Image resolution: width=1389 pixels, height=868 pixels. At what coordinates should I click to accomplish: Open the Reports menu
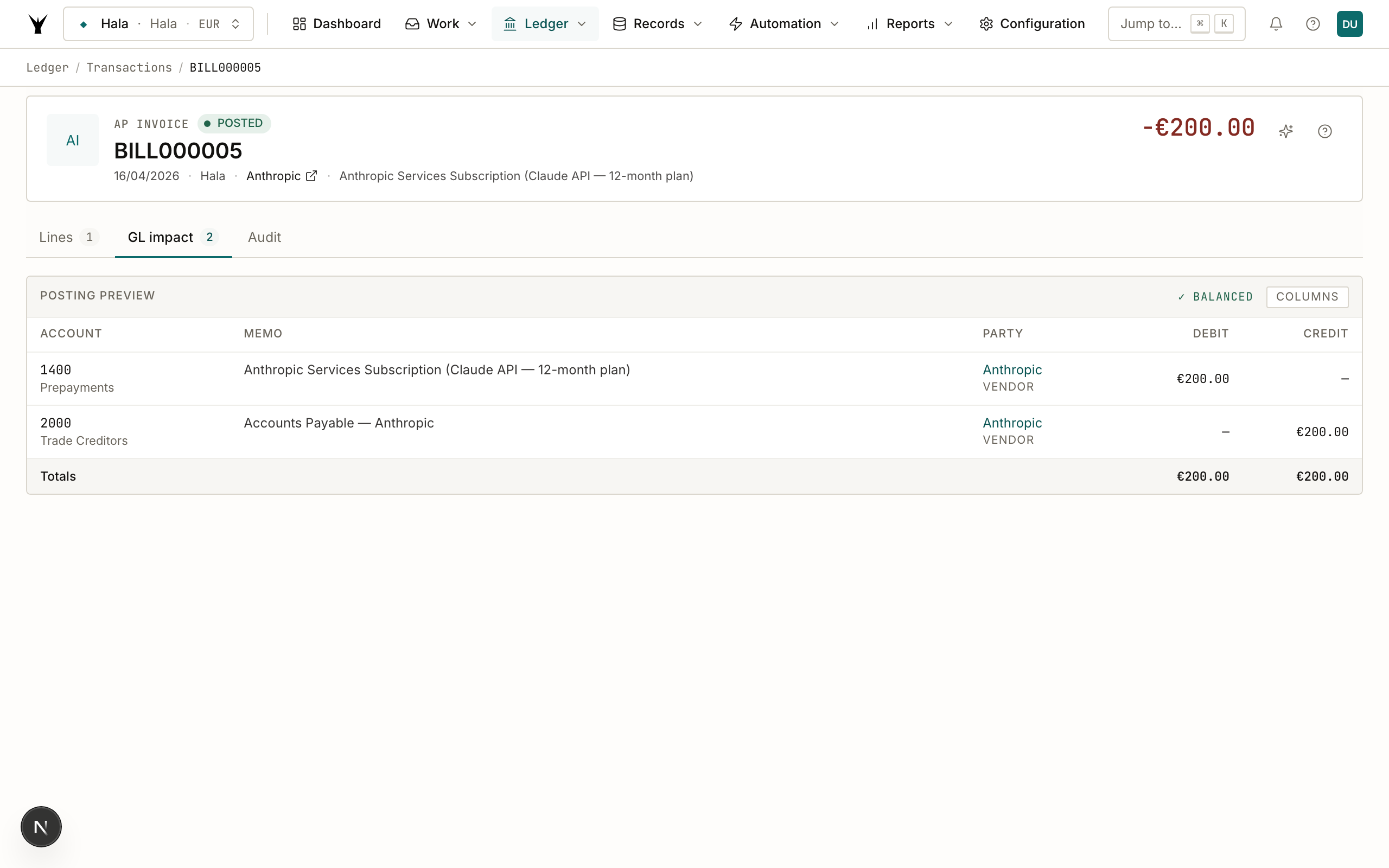(910, 24)
